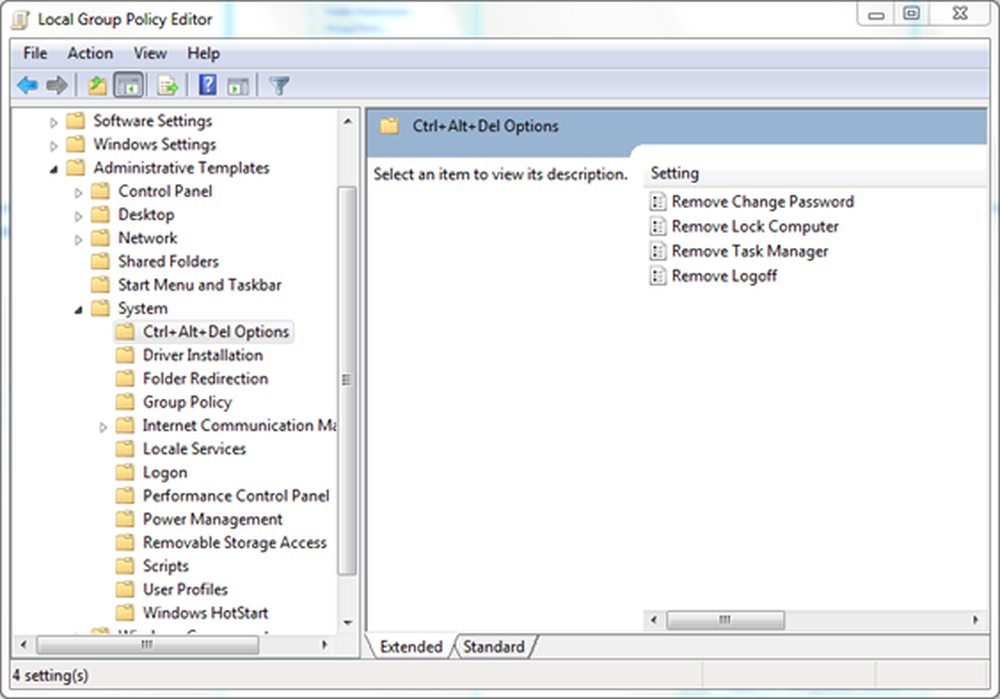Select the Power Management folder
Viewport: 1000px width, 699px height.
point(212,519)
